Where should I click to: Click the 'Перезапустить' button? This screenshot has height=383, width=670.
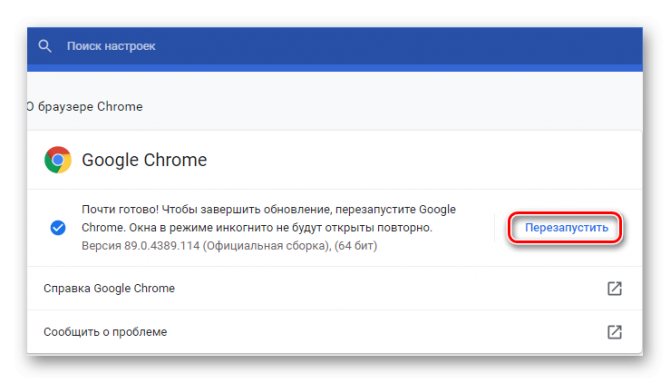click(x=566, y=227)
